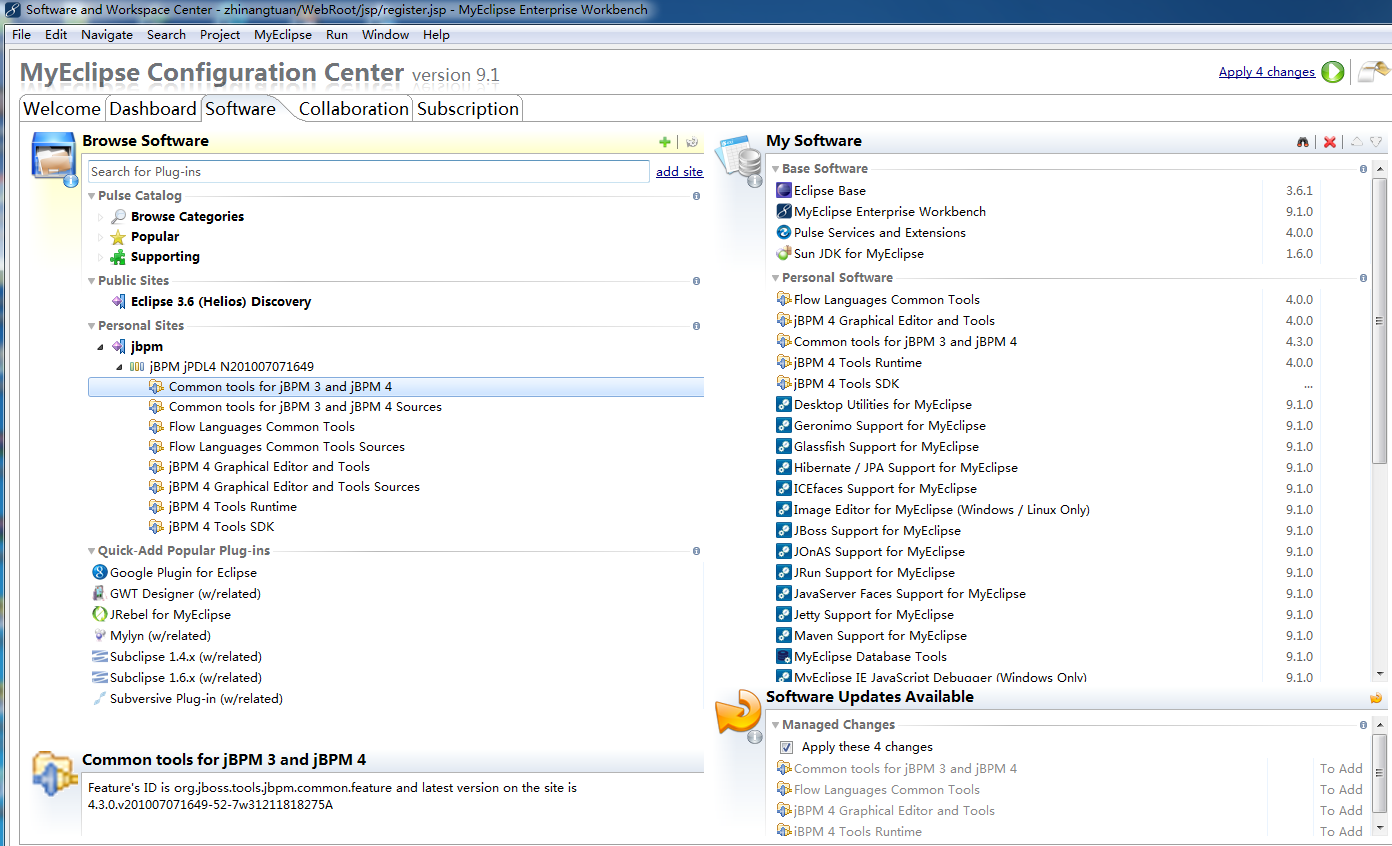Uncheck the 'Apply these 4 changes' checkbox
Viewport: 1392px width, 846px height.
(786, 747)
